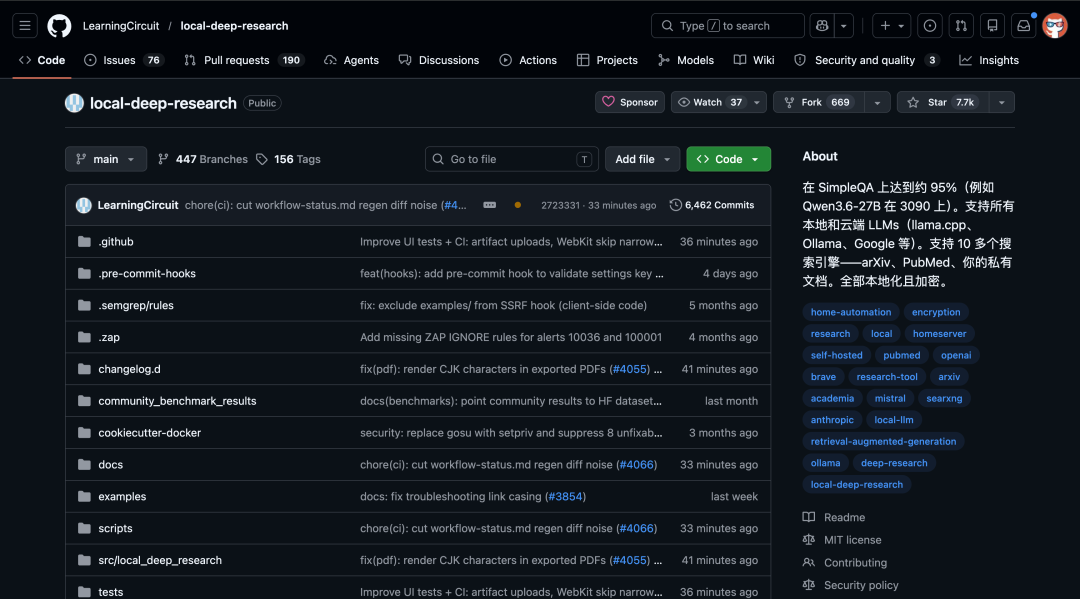1080x599 pixels.
Task: Open the Contributing link
Action: [x=845, y=563]
